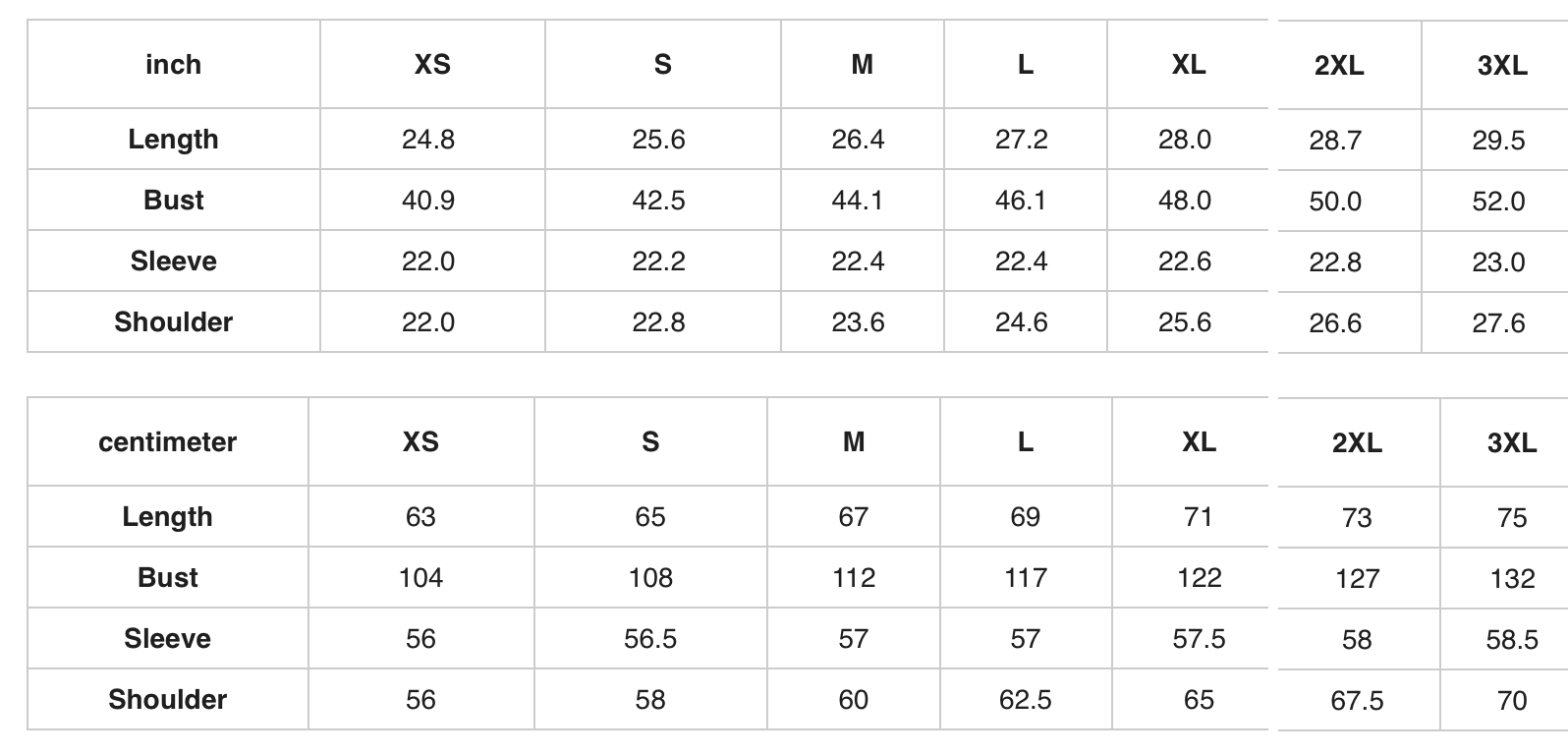
Task: Select the Length row label in inch table
Action: click(173, 139)
